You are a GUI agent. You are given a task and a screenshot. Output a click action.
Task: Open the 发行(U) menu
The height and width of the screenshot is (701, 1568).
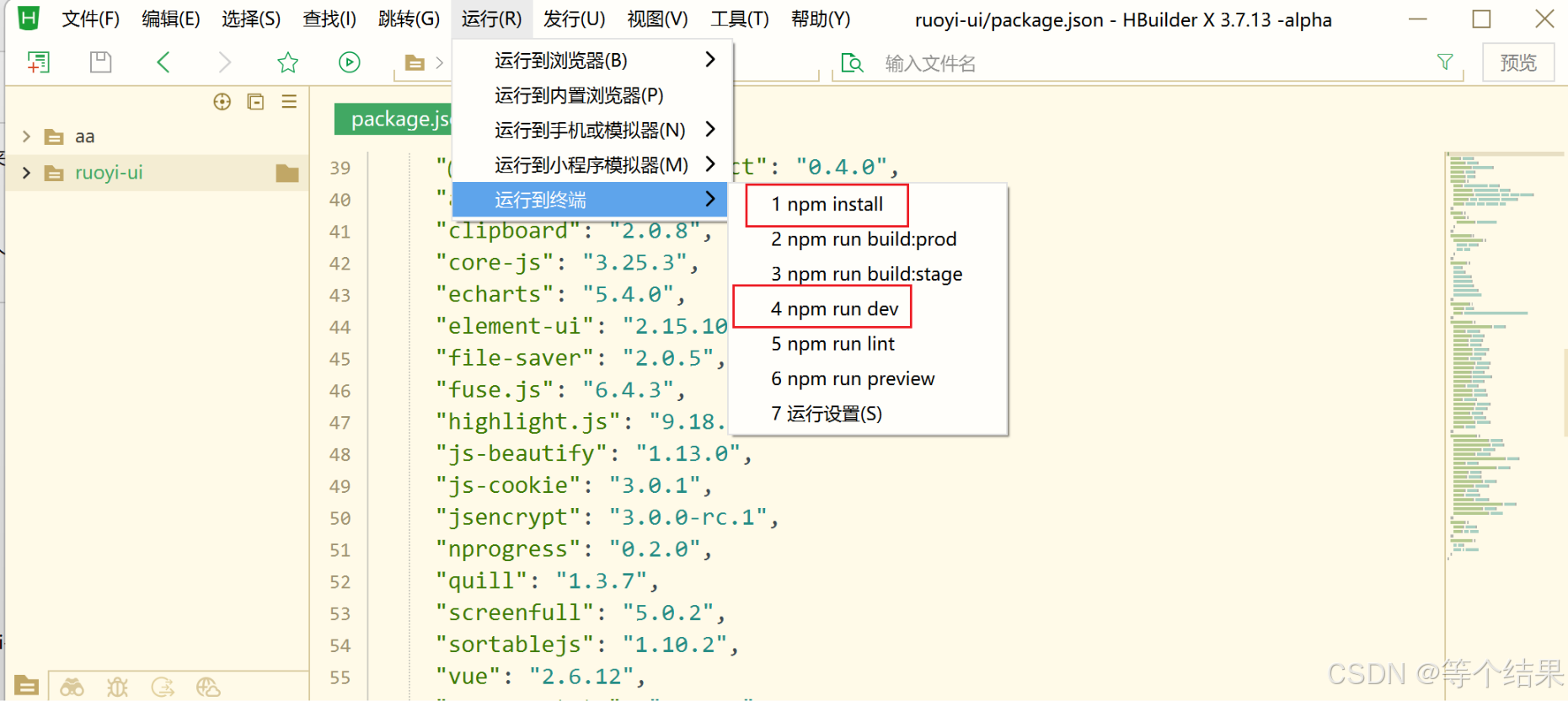point(574,19)
